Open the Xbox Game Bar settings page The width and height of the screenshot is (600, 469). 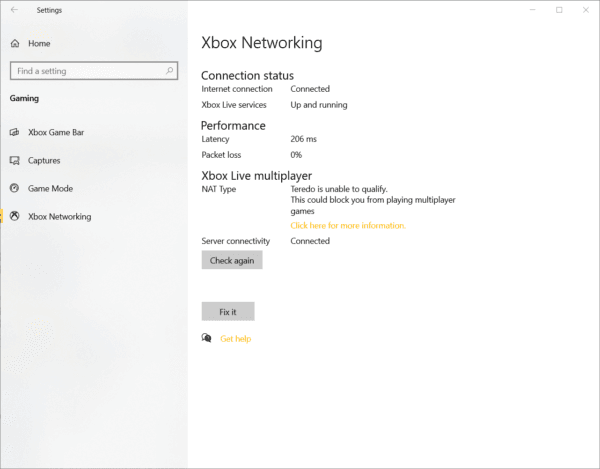point(57,132)
